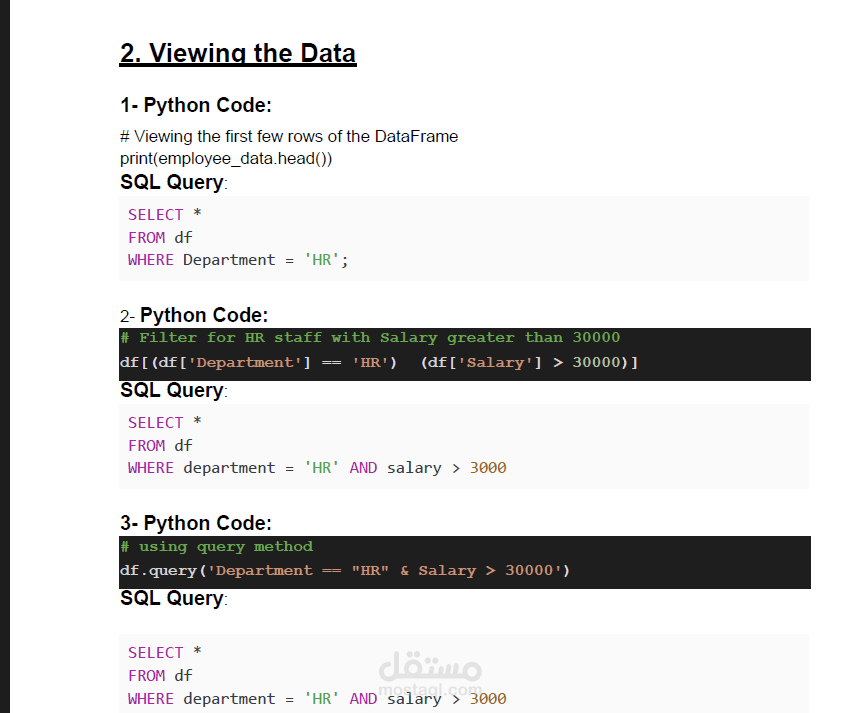This screenshot has height=713, width=861.
Task: Click the "WHERE Department = 'HR';" line
Action: [x=238, y=260]
